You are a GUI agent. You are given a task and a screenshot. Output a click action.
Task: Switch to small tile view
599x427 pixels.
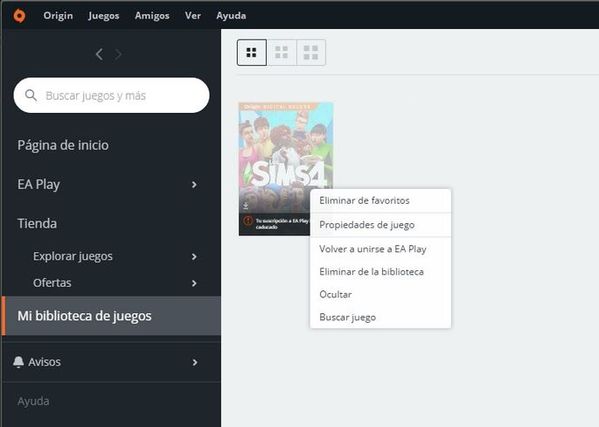(x=252, y=52)
